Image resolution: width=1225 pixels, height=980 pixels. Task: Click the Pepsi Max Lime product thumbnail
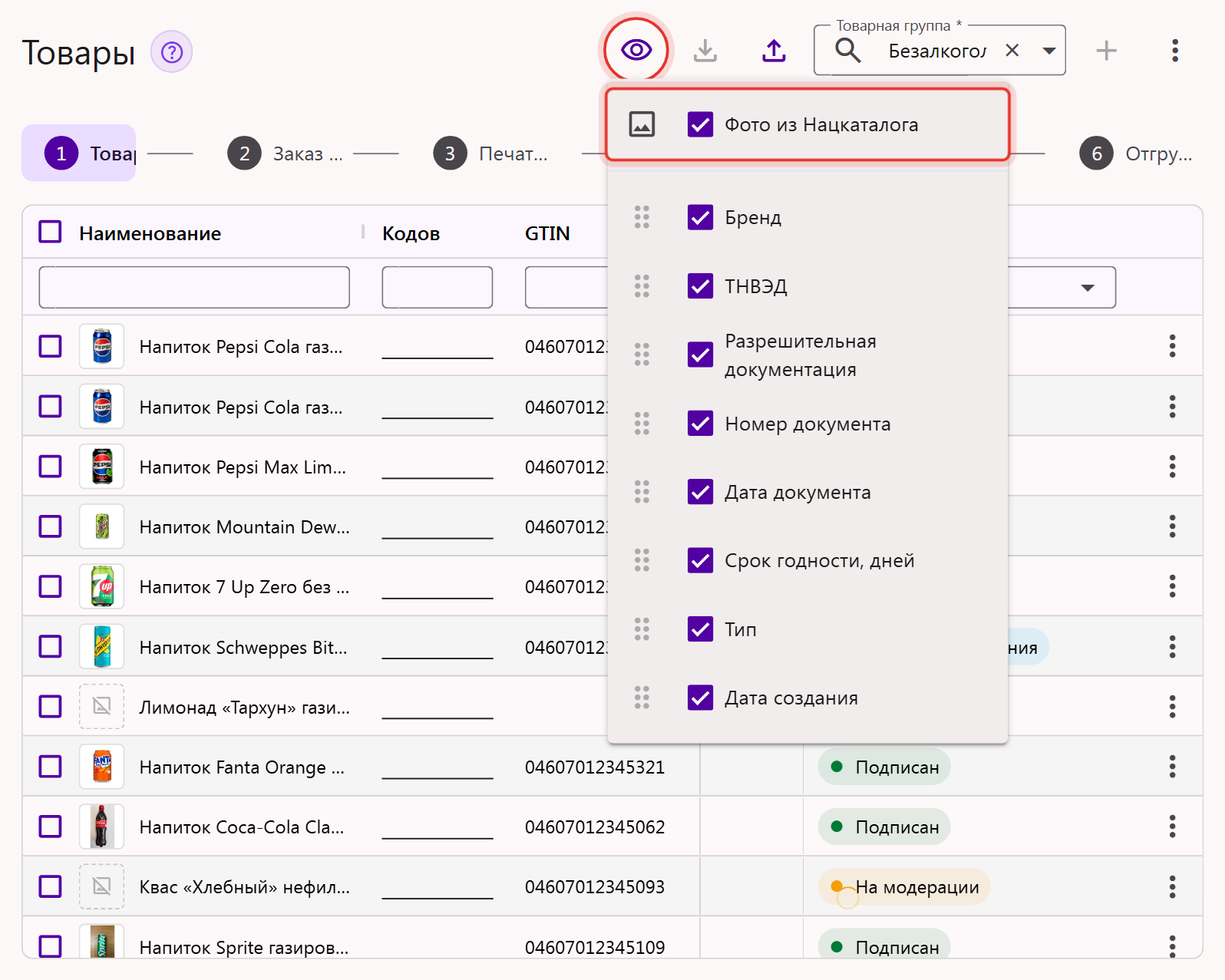click(x=102, y=467)
